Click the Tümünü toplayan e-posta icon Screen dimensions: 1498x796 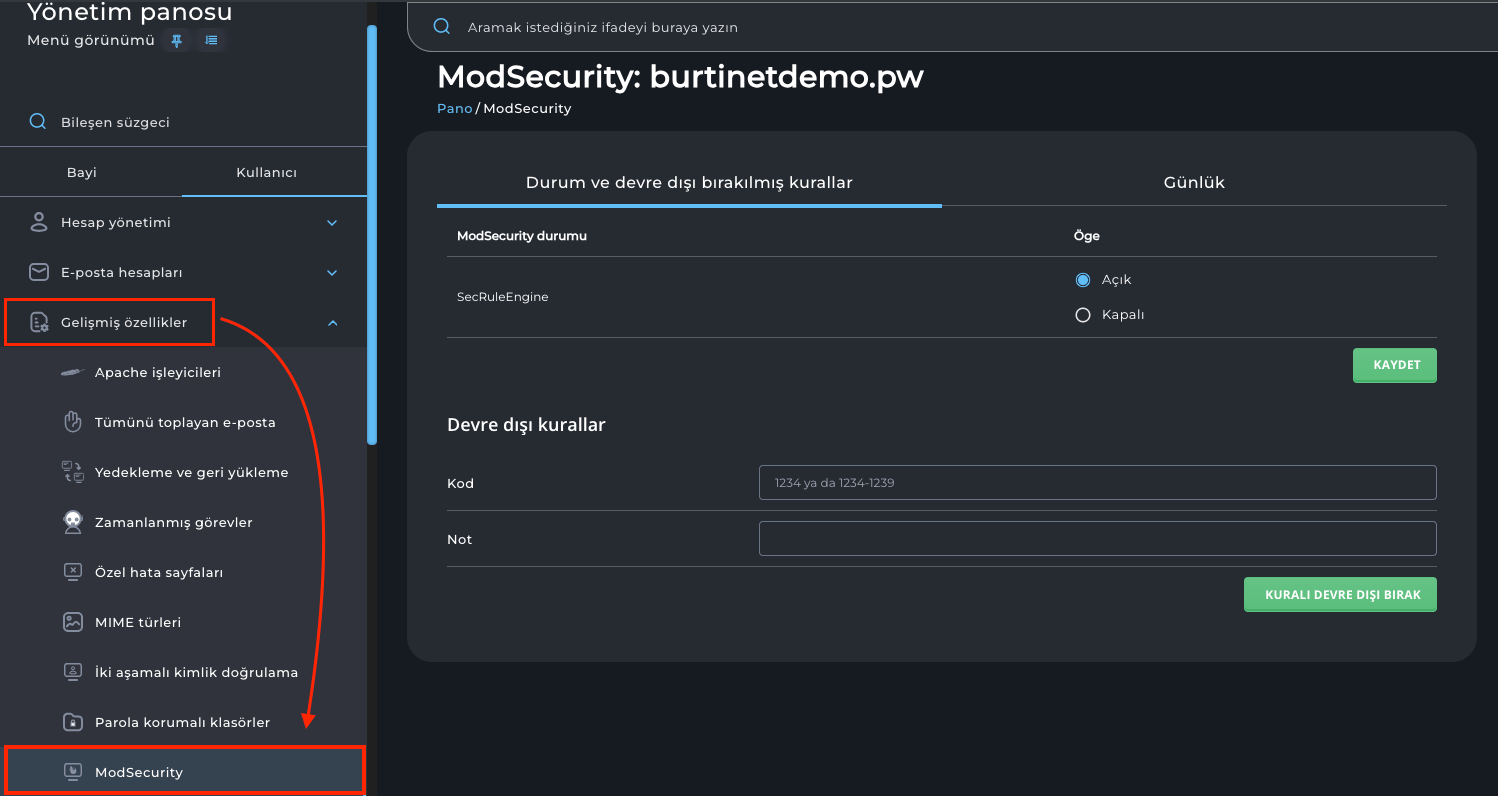click(71, 421)
